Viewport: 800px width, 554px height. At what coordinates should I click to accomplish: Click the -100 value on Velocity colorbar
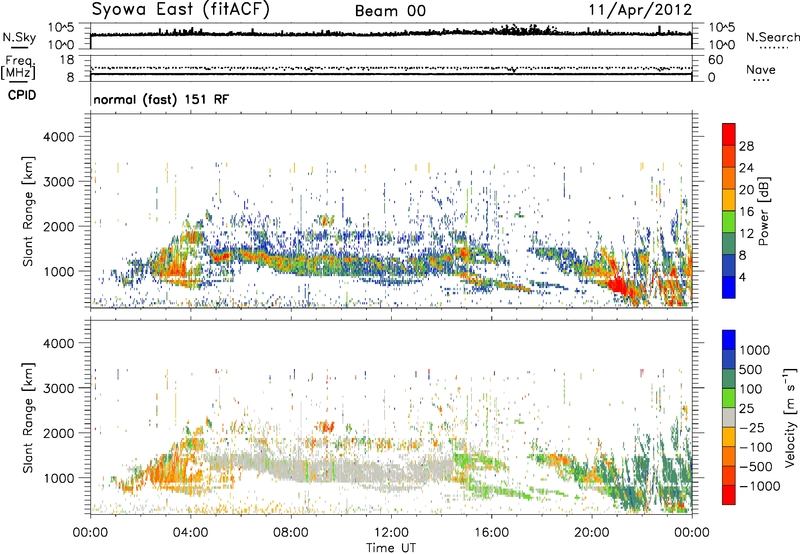[x=756, y=447]
